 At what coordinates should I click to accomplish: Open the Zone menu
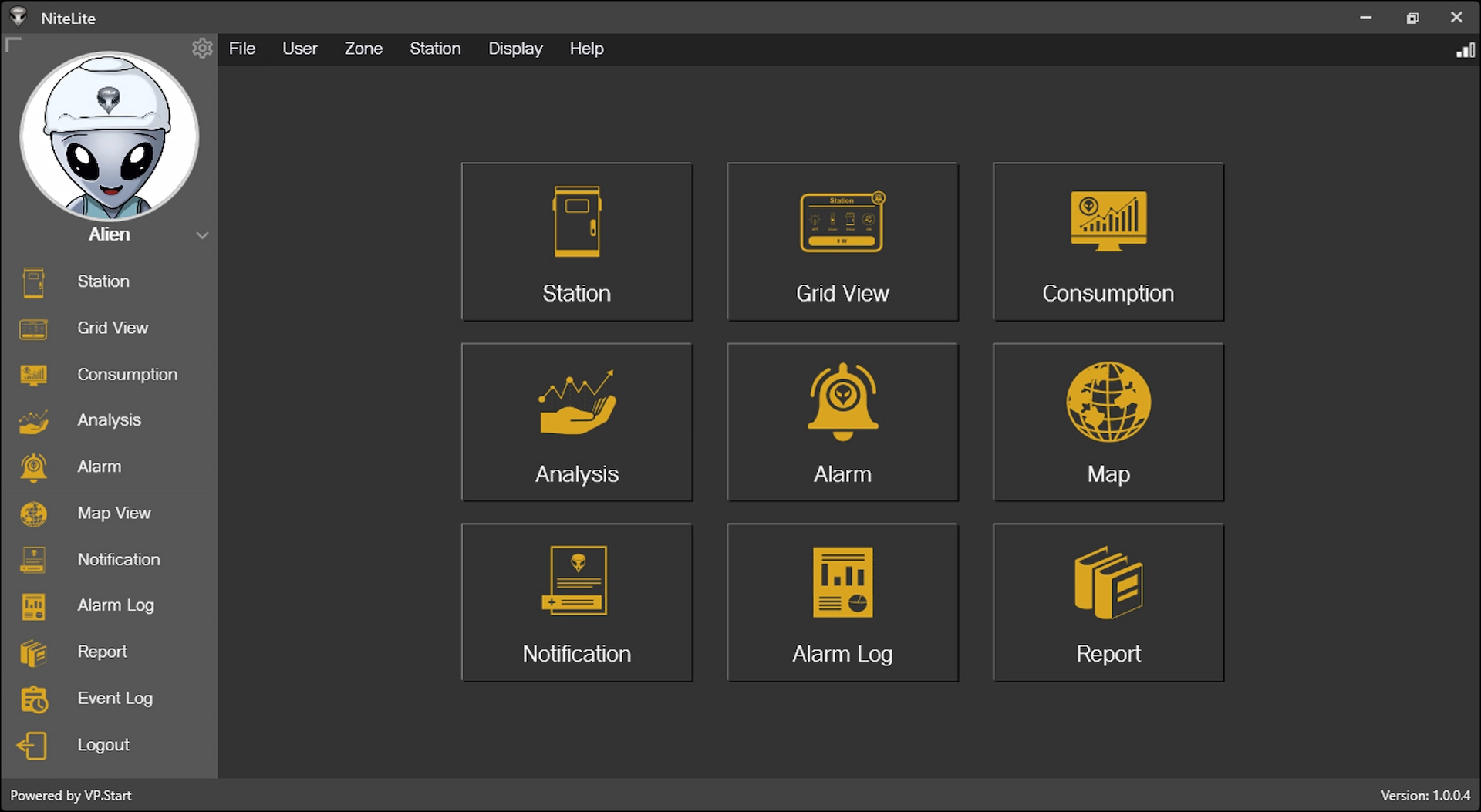(363, 49)
